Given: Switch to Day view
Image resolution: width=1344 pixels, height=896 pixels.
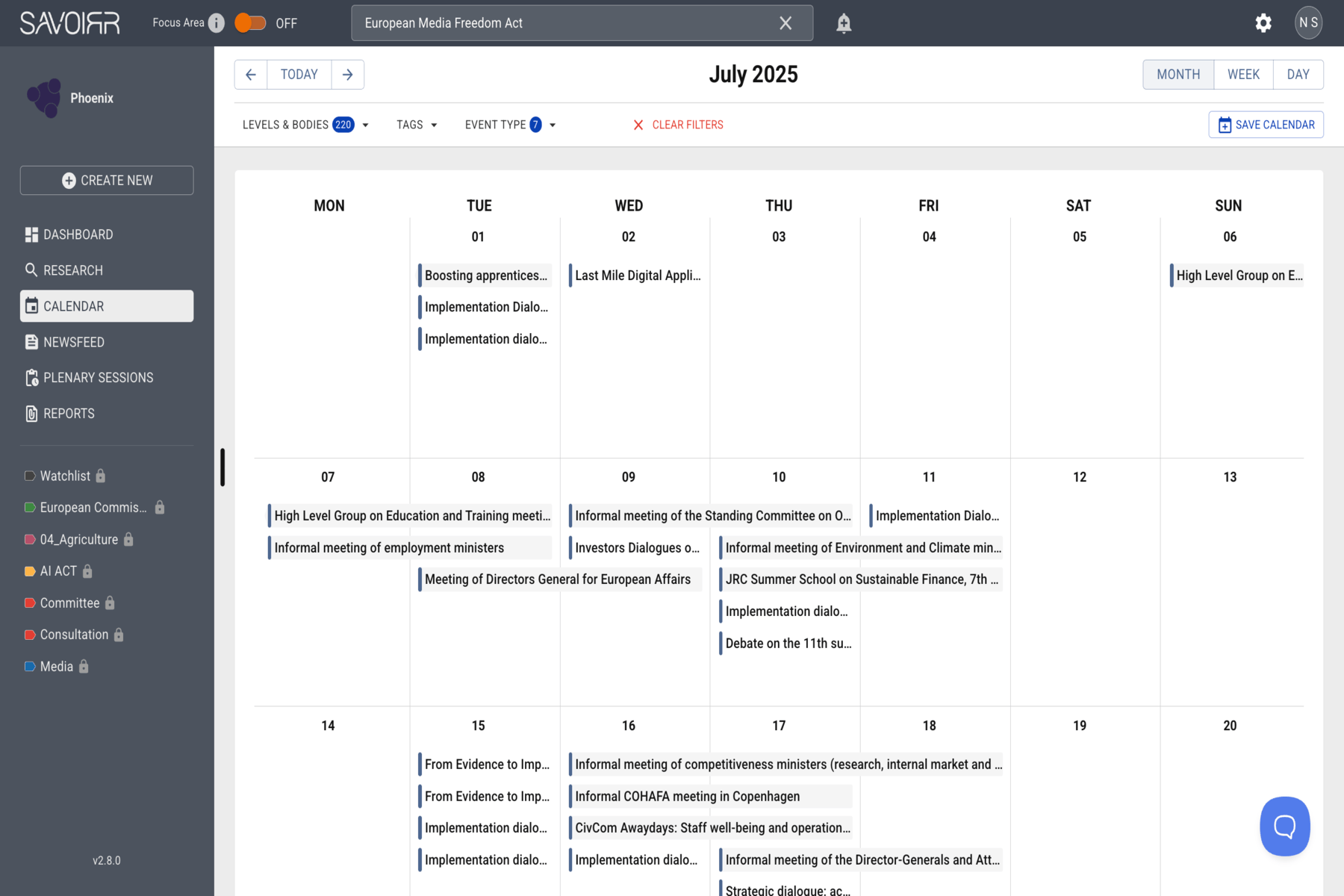Looking at the screenshot, I should pos(1298,75).
